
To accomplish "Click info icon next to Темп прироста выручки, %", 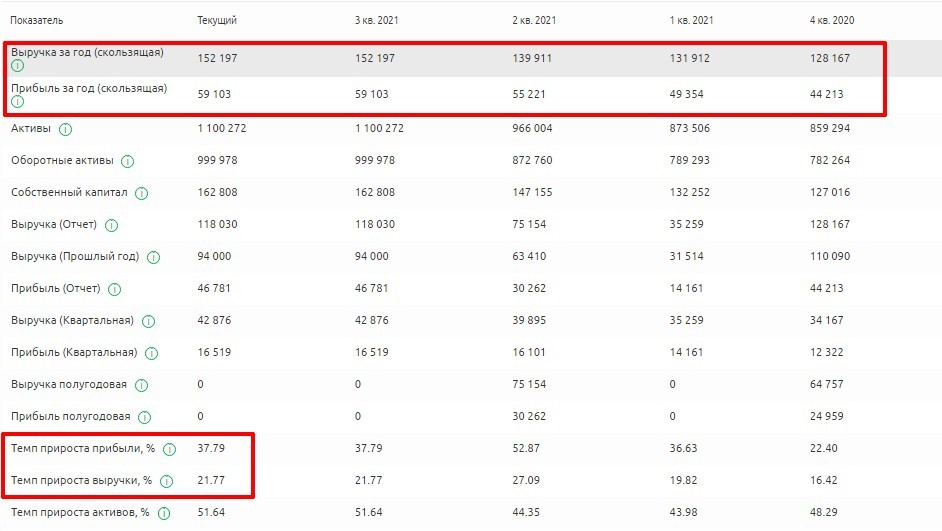I will [166, 481].
